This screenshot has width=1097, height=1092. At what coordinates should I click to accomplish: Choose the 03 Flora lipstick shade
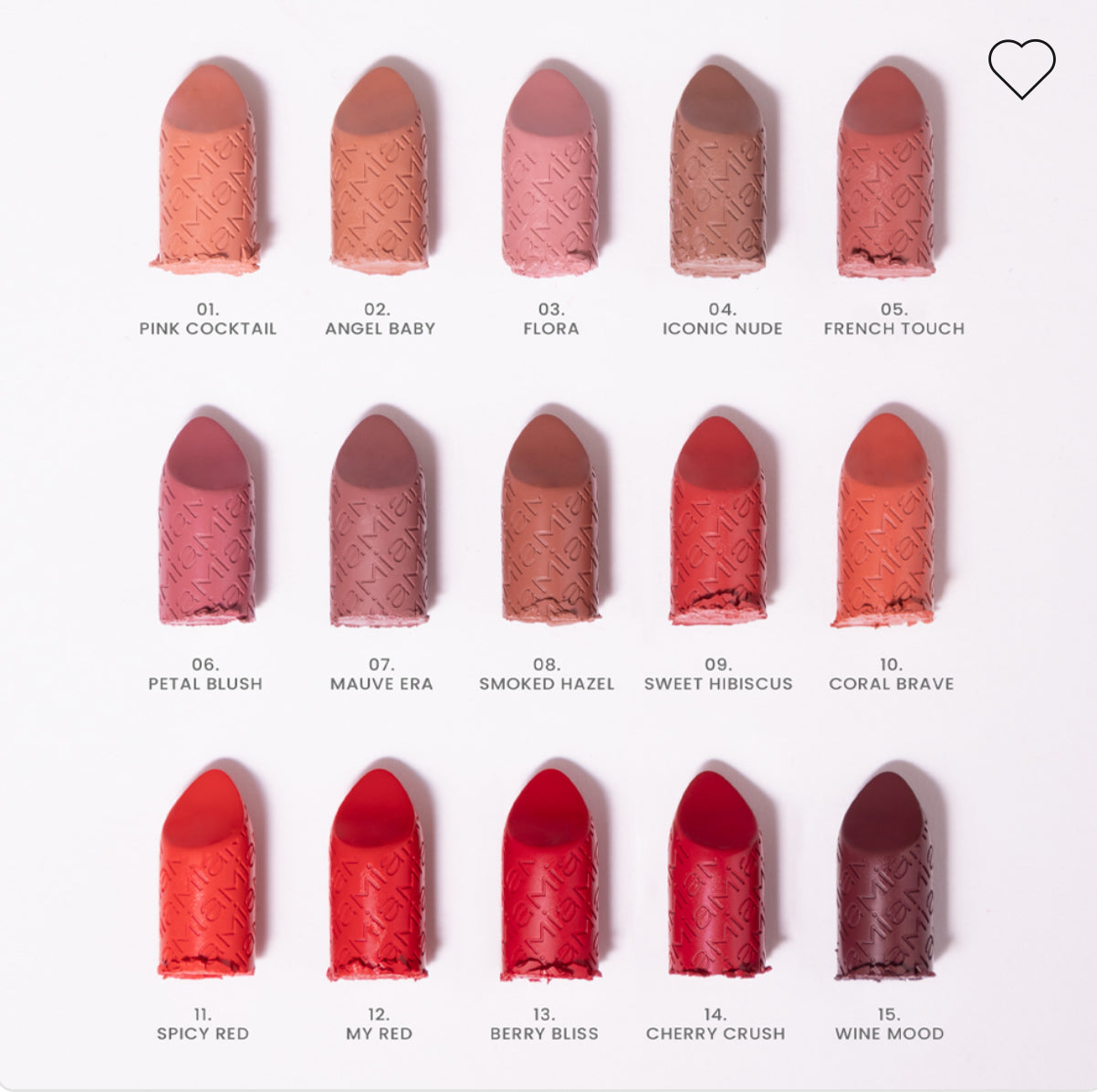[x=549, y=172]
